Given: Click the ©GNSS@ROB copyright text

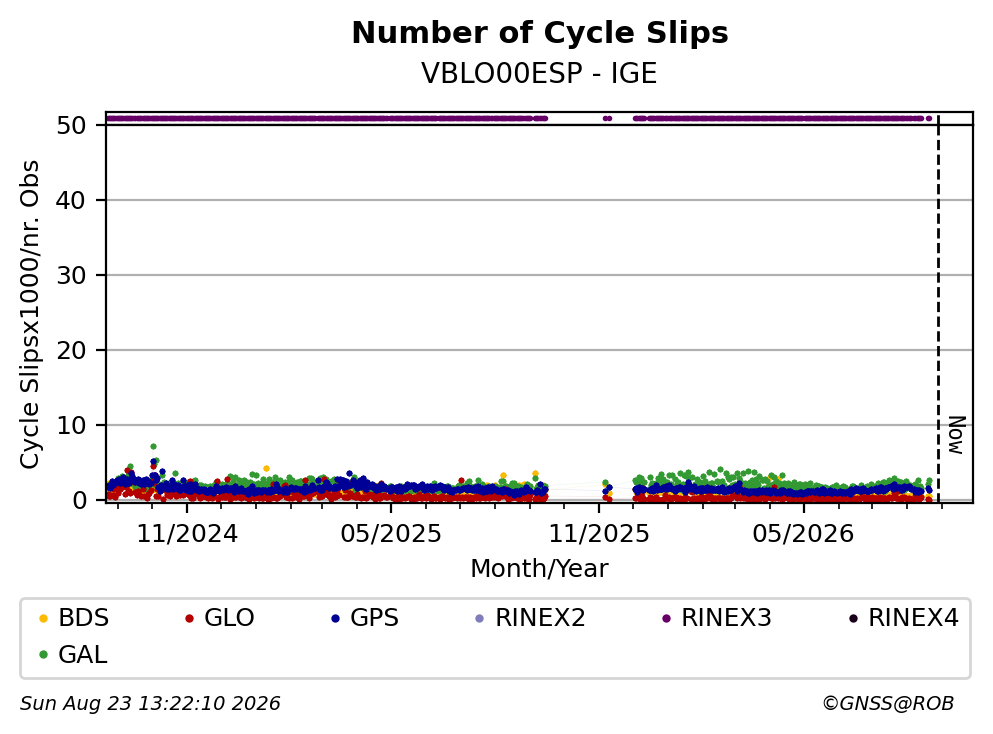Looking at the screenshot, I should (888, 704).
